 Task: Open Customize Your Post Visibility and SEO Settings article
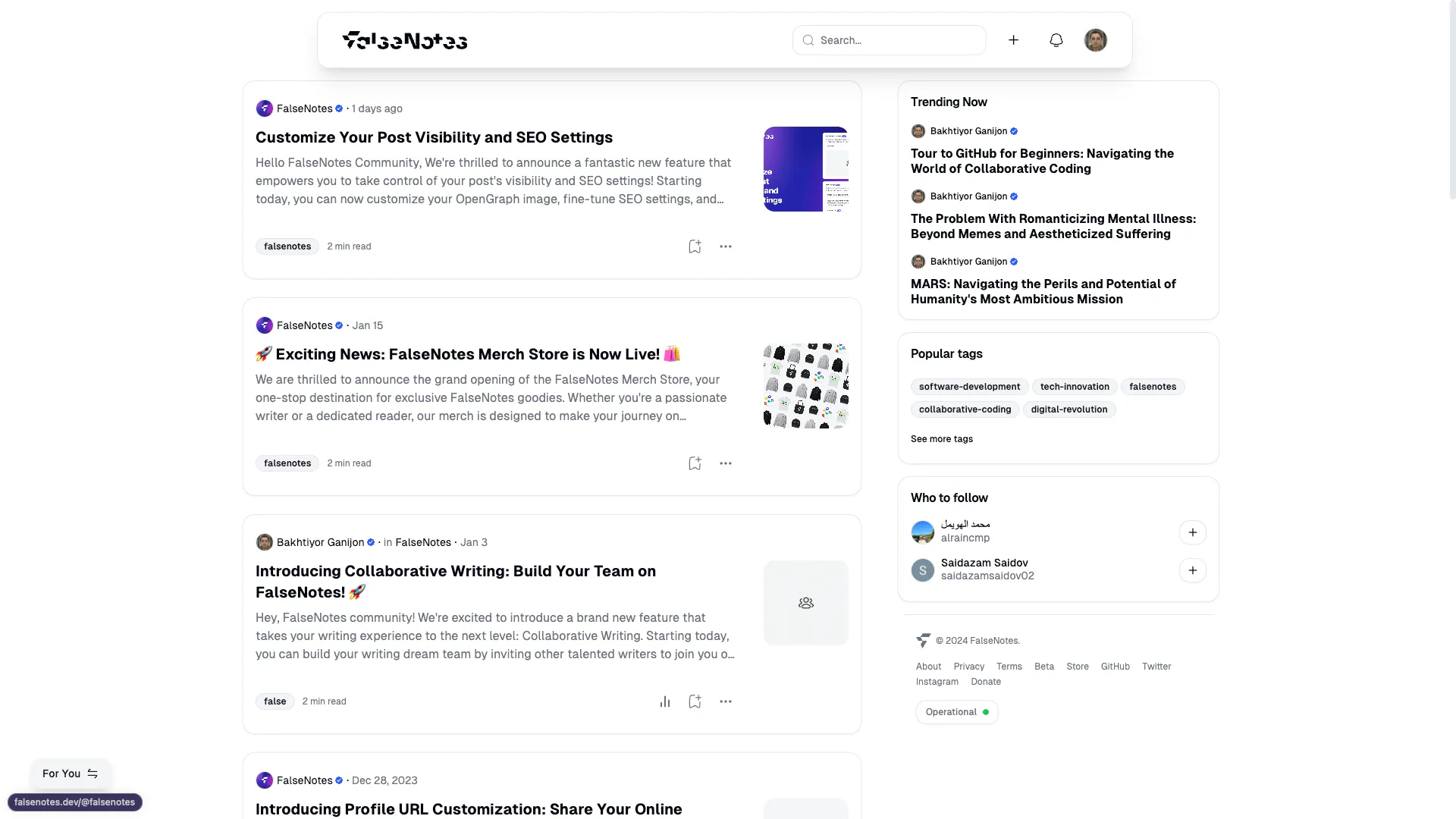pyautogui.click(x=434, y=137)
